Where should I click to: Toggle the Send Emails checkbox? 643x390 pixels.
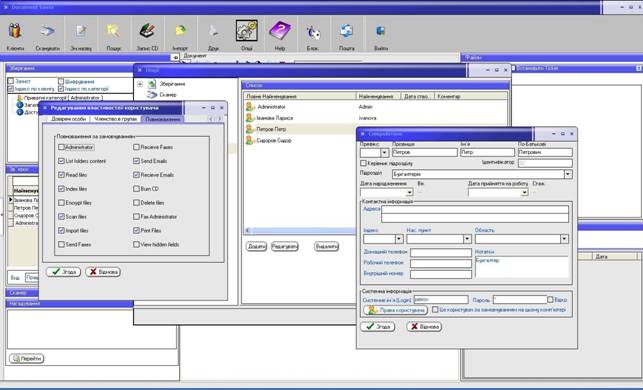(137, 161)
